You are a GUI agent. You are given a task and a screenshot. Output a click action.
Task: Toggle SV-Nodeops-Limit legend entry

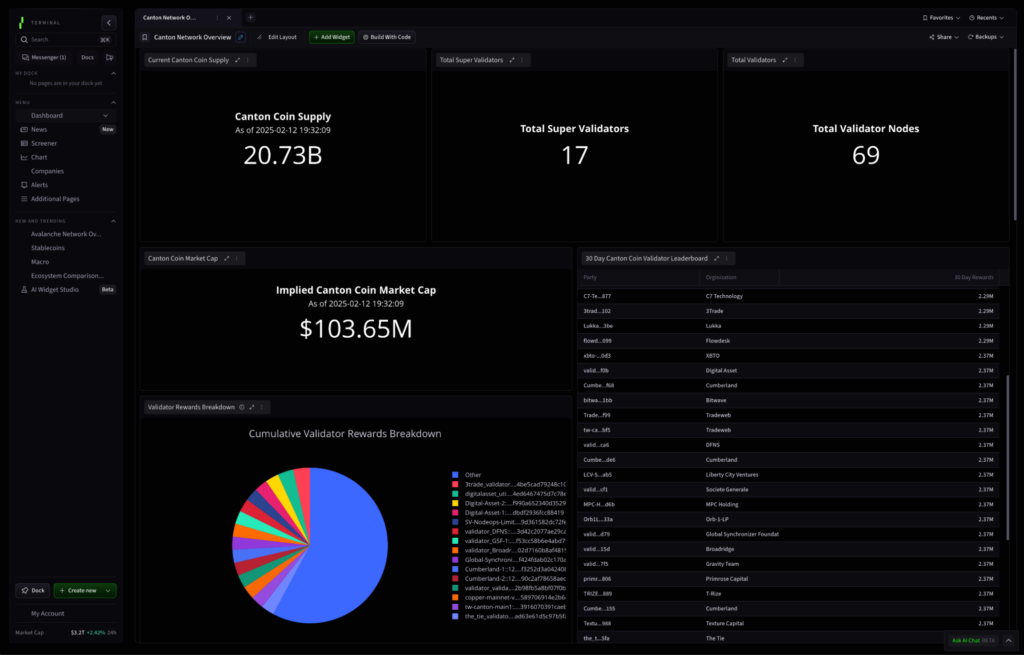[509, 522]
